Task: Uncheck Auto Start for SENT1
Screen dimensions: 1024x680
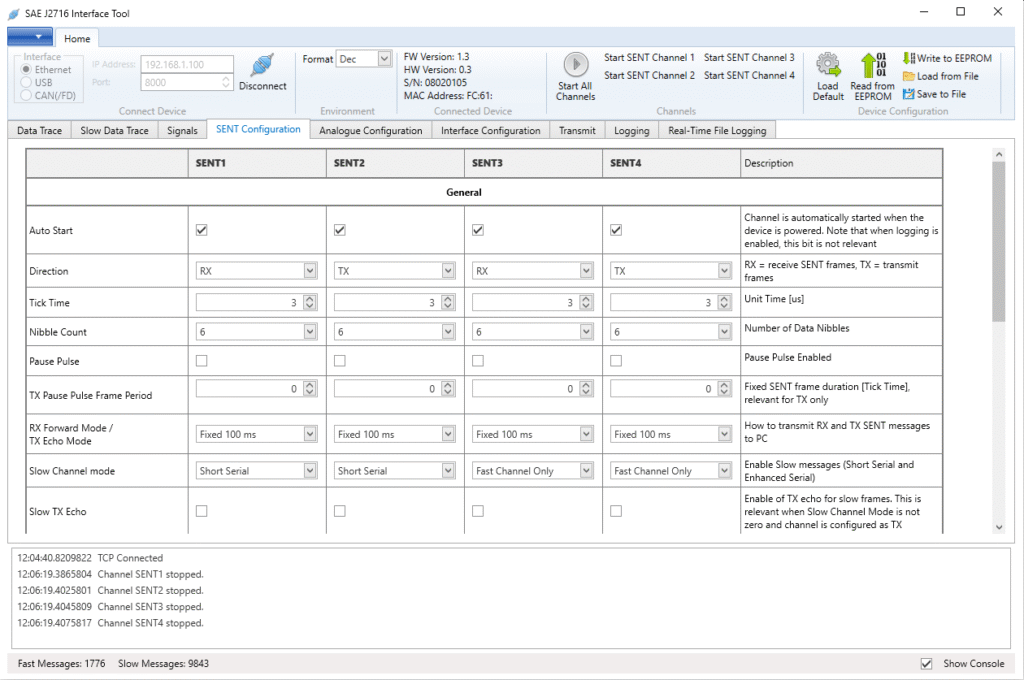Action: pos(202,230)
